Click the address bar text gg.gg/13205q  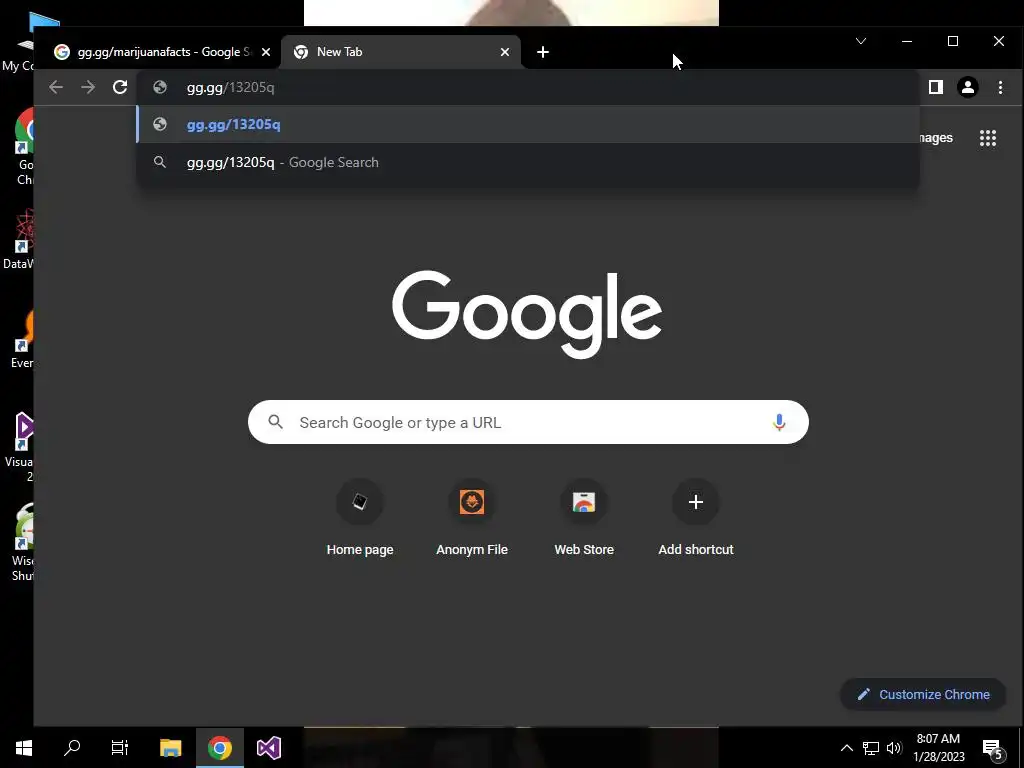231,88
